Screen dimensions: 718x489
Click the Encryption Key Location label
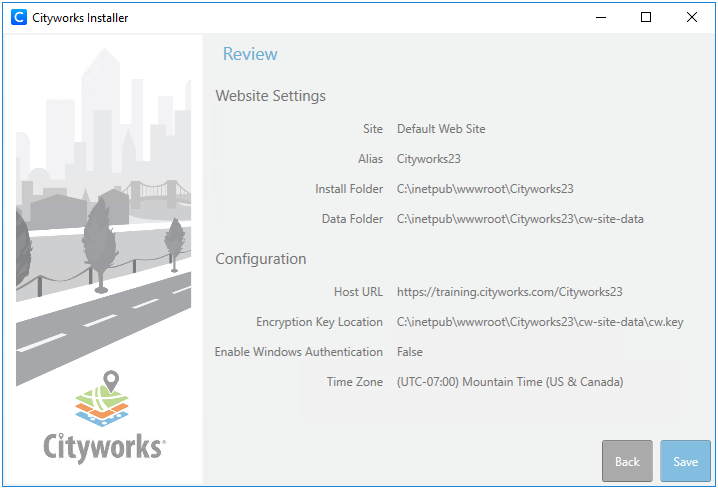point(319,322)
